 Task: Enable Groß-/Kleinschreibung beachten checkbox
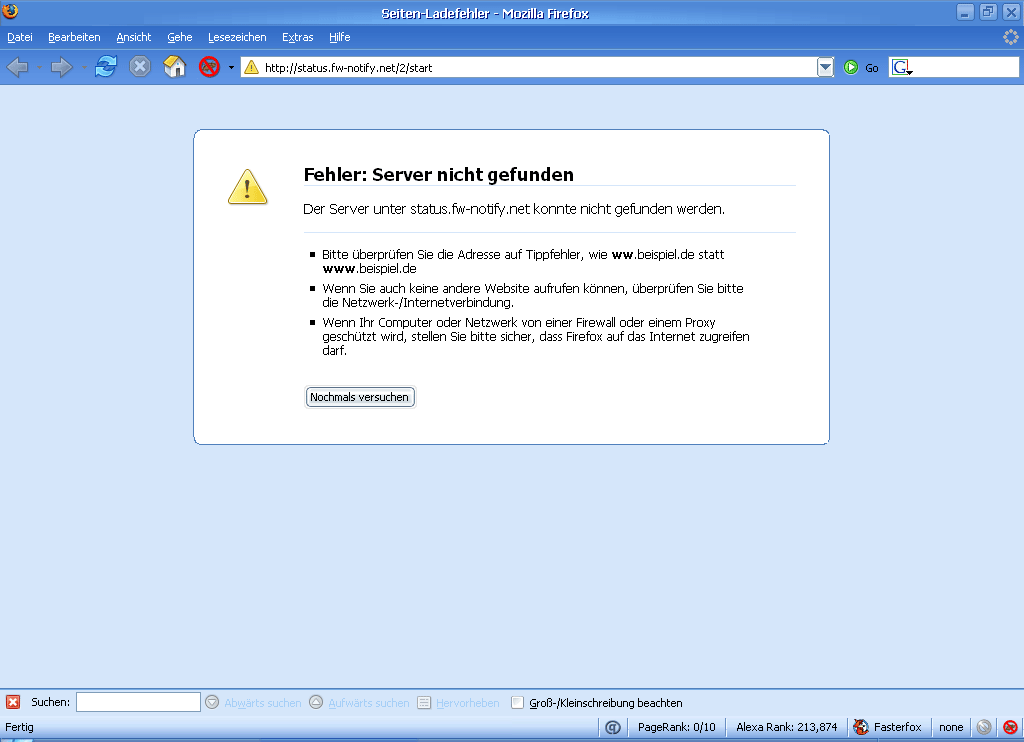click(518, 703)
